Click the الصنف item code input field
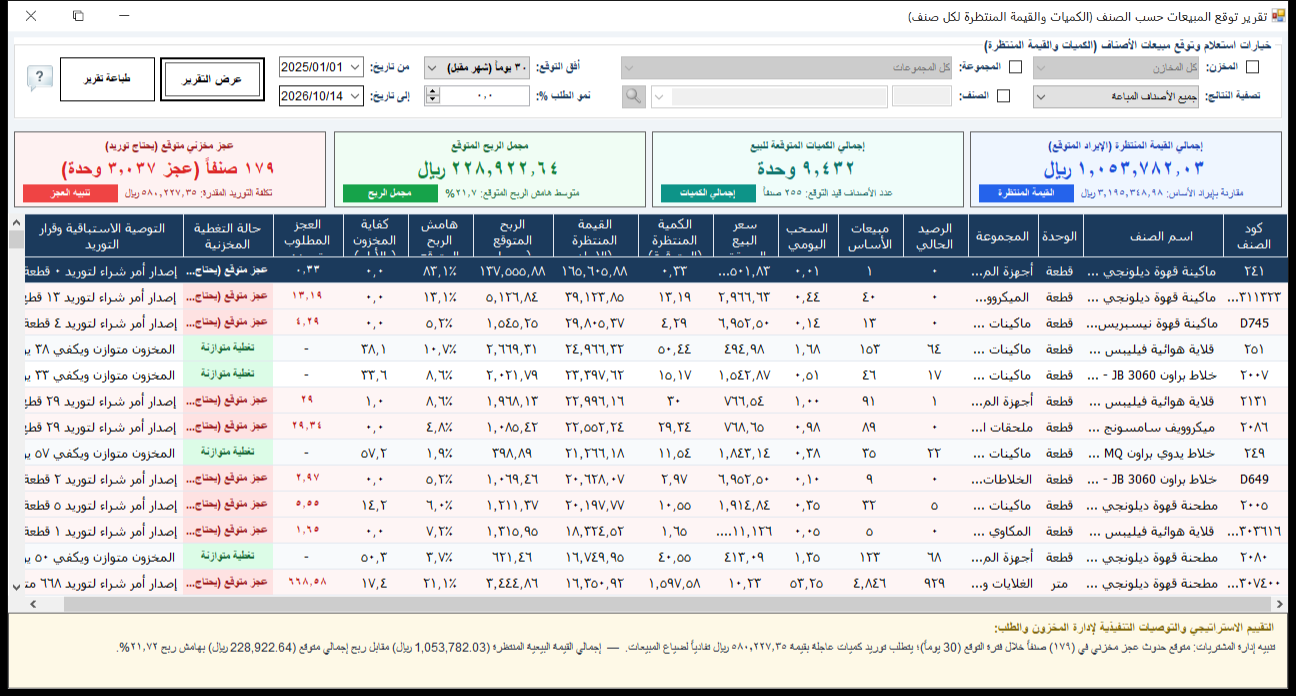Image resolution: width=1296 pixels, height=696 pixels. coord(922,96)
